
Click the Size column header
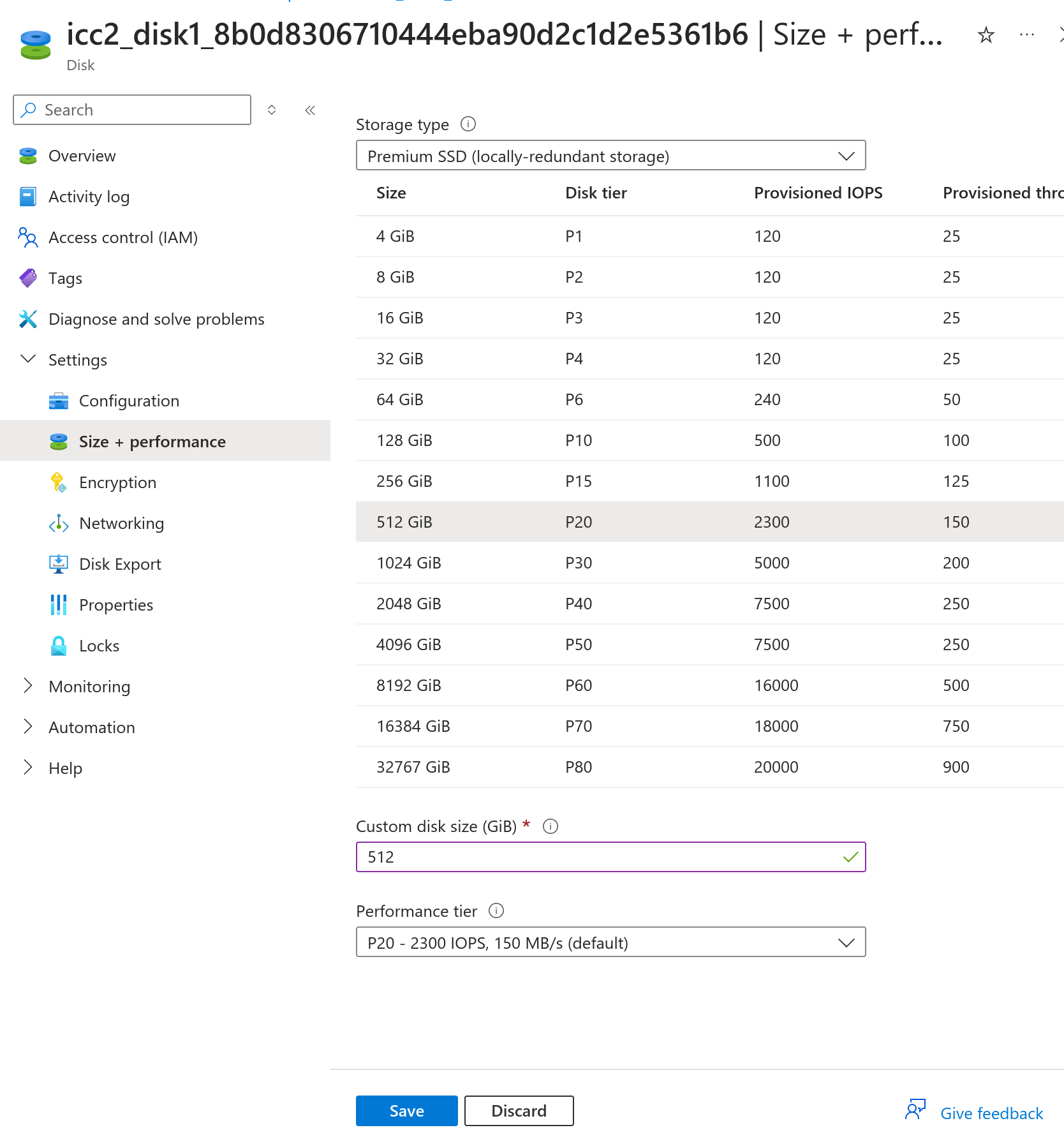click(391, 193)
